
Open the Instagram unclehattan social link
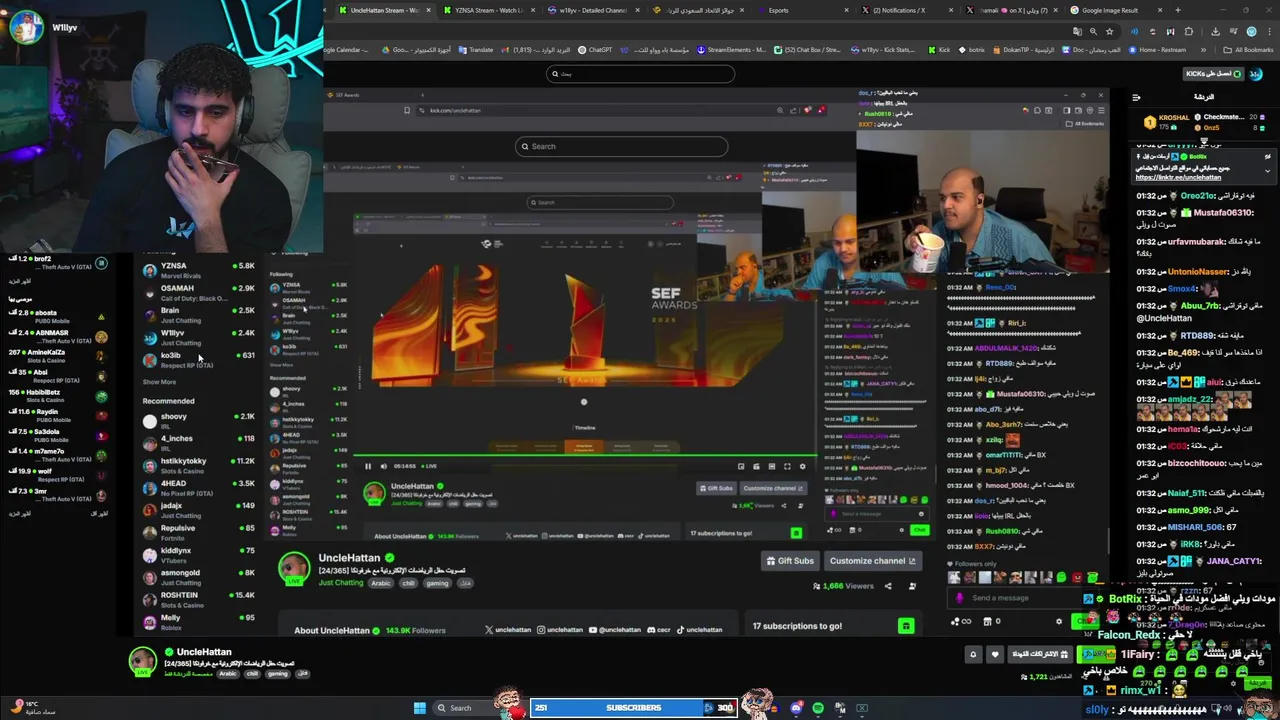tap(560, 630)
